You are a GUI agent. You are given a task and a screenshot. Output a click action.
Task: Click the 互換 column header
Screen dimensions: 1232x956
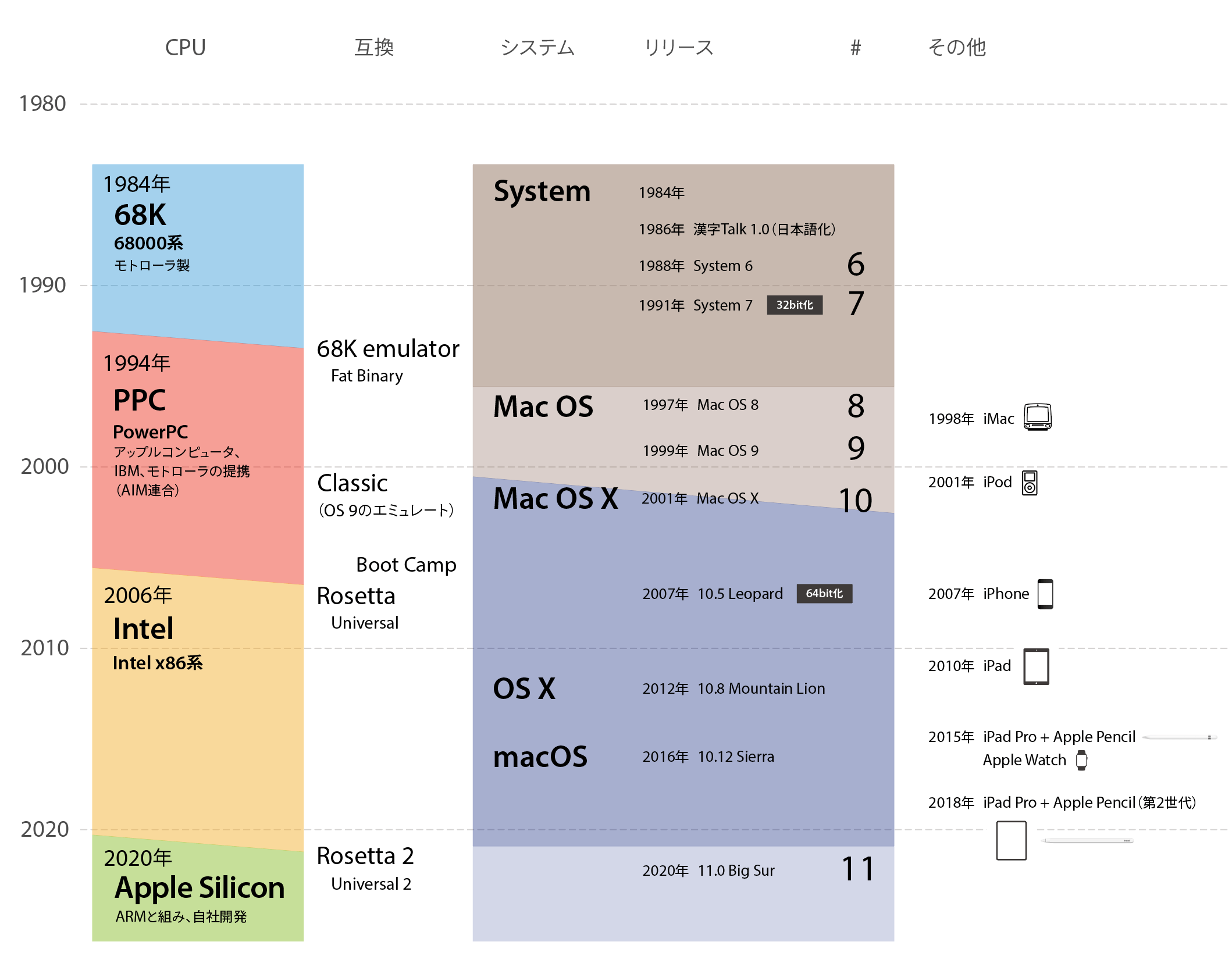tap(374, 48)
